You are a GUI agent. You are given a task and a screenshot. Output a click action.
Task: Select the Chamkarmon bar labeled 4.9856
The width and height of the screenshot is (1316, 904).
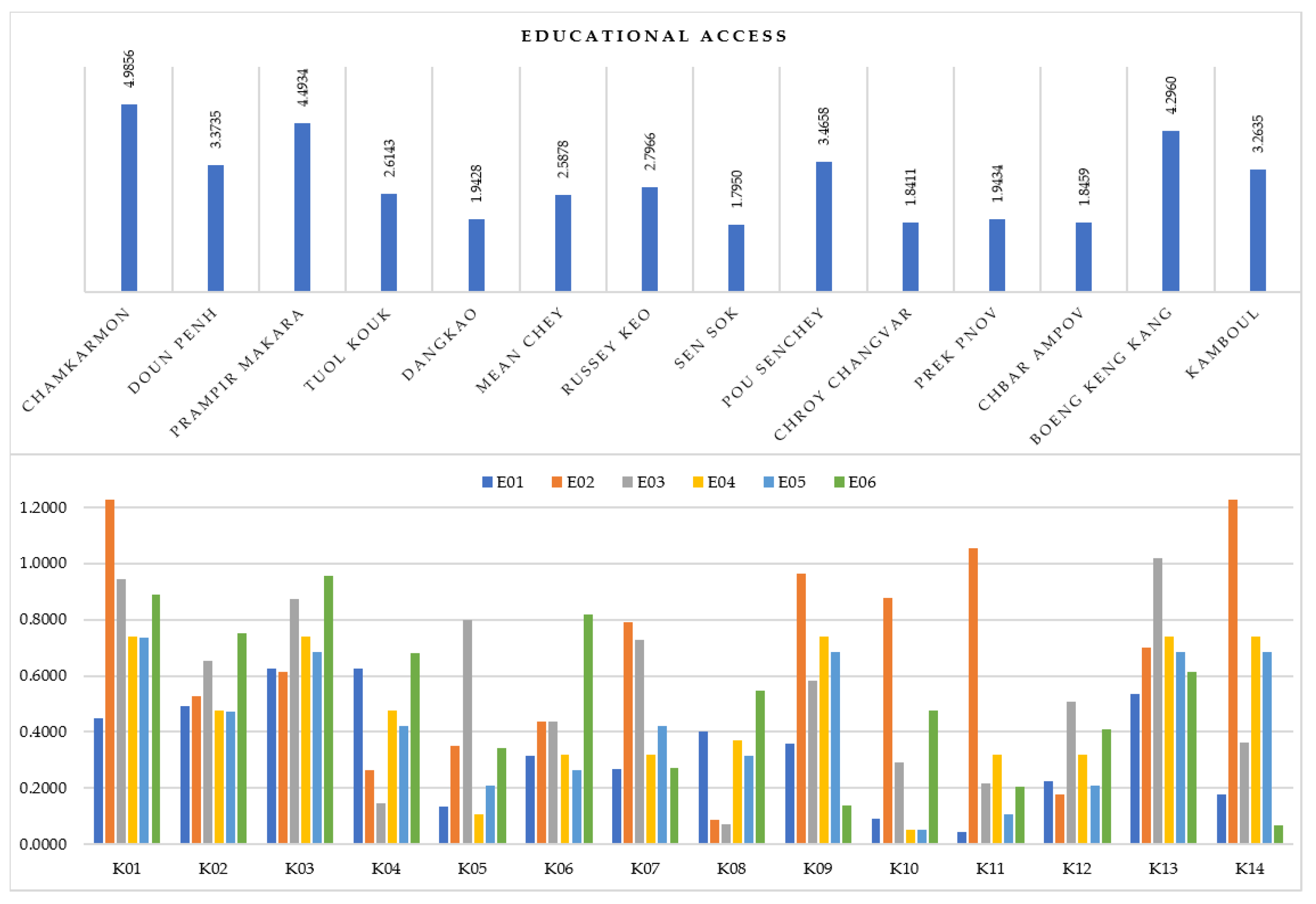pos(129,198)
